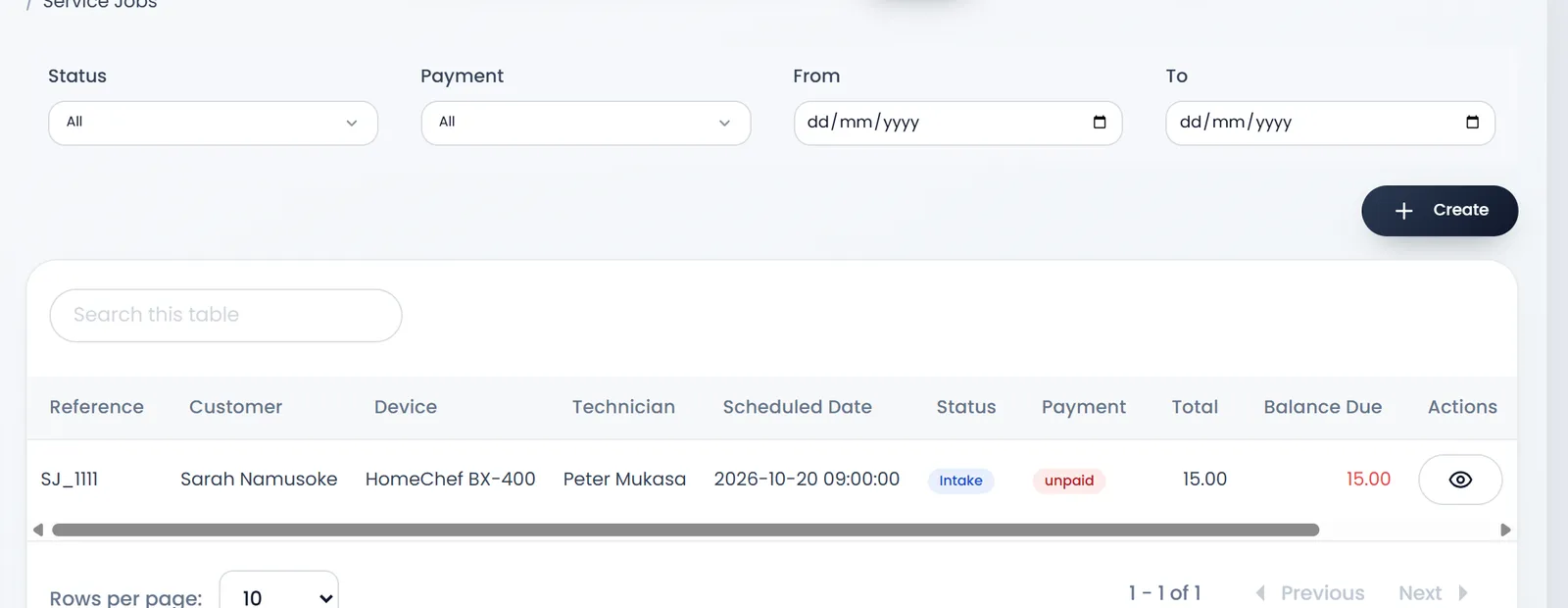Open the Payment filter dropdown

586,123
